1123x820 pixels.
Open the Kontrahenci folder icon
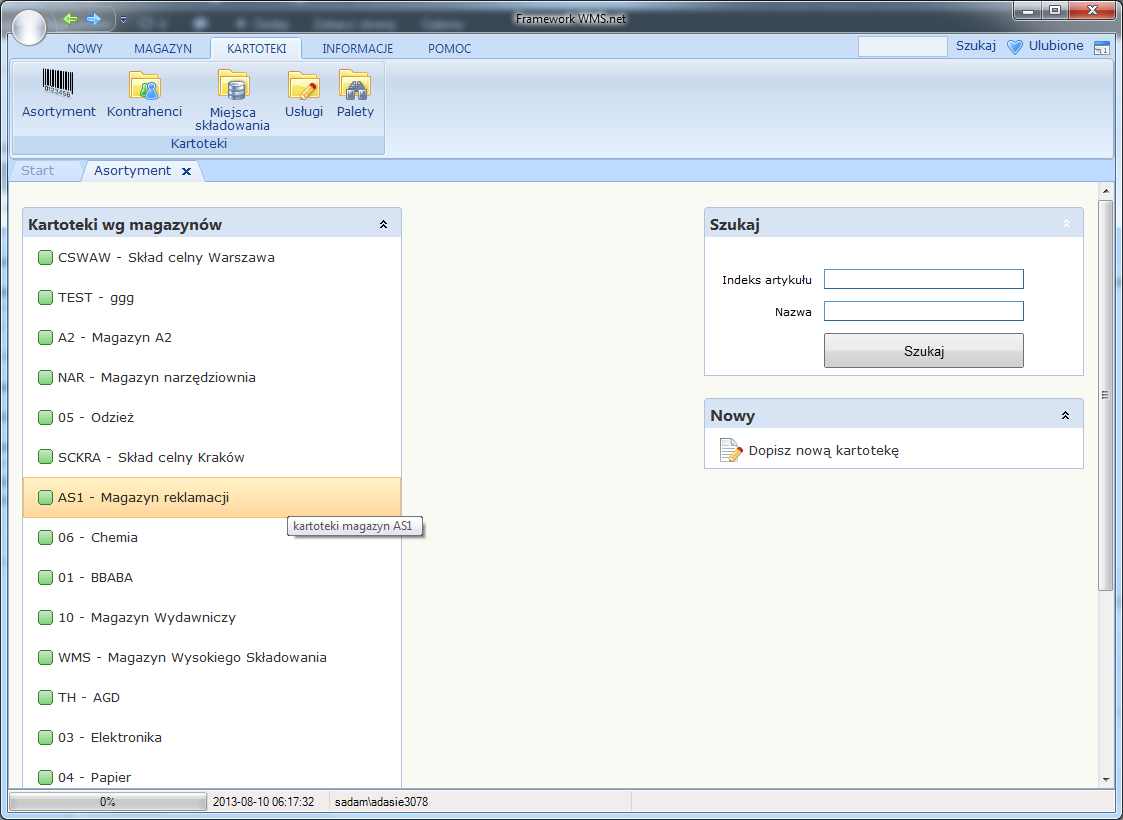pyautogui.click(x=145, y=85)
